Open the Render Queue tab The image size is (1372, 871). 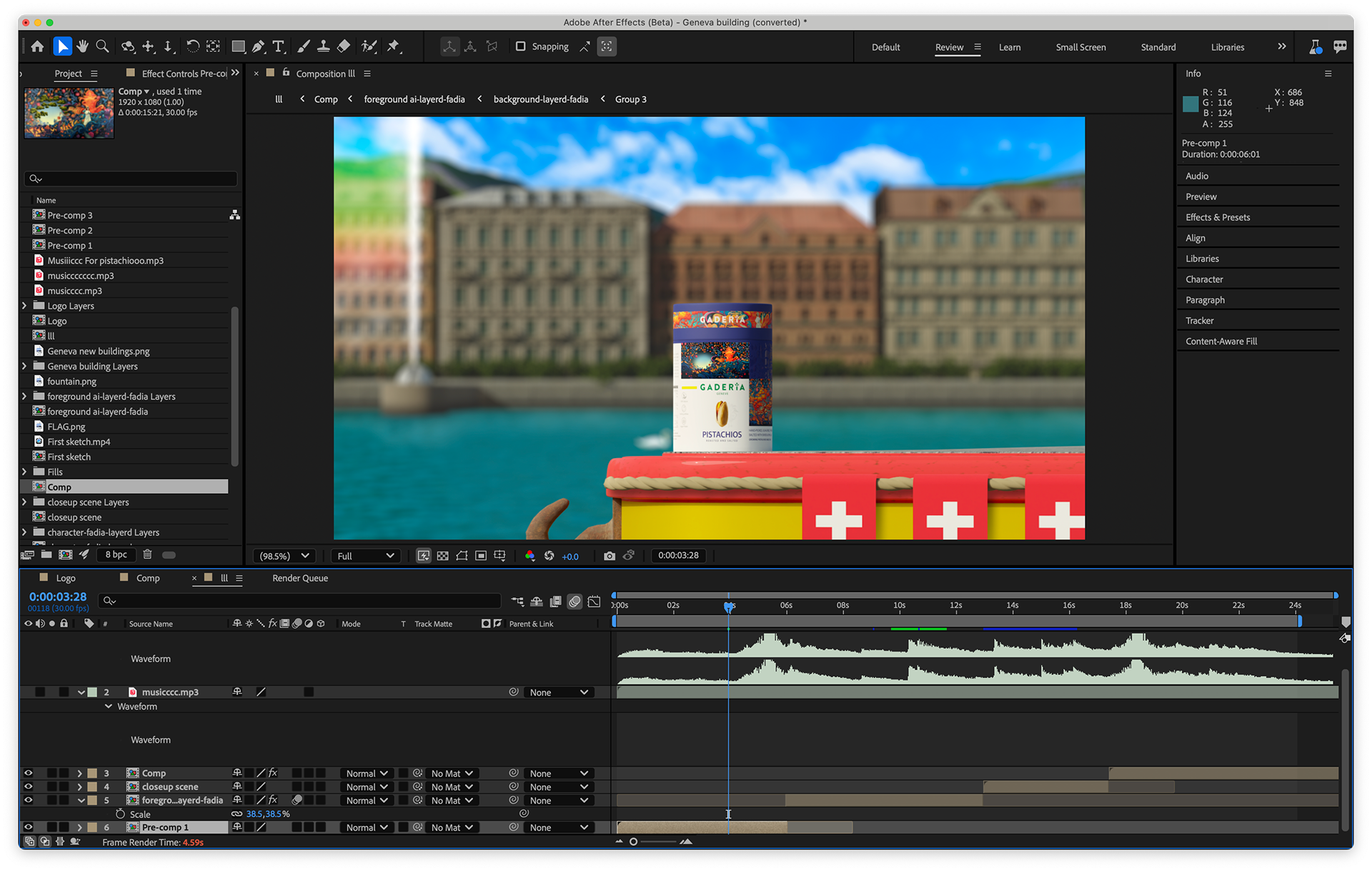[x=300, y=578]
